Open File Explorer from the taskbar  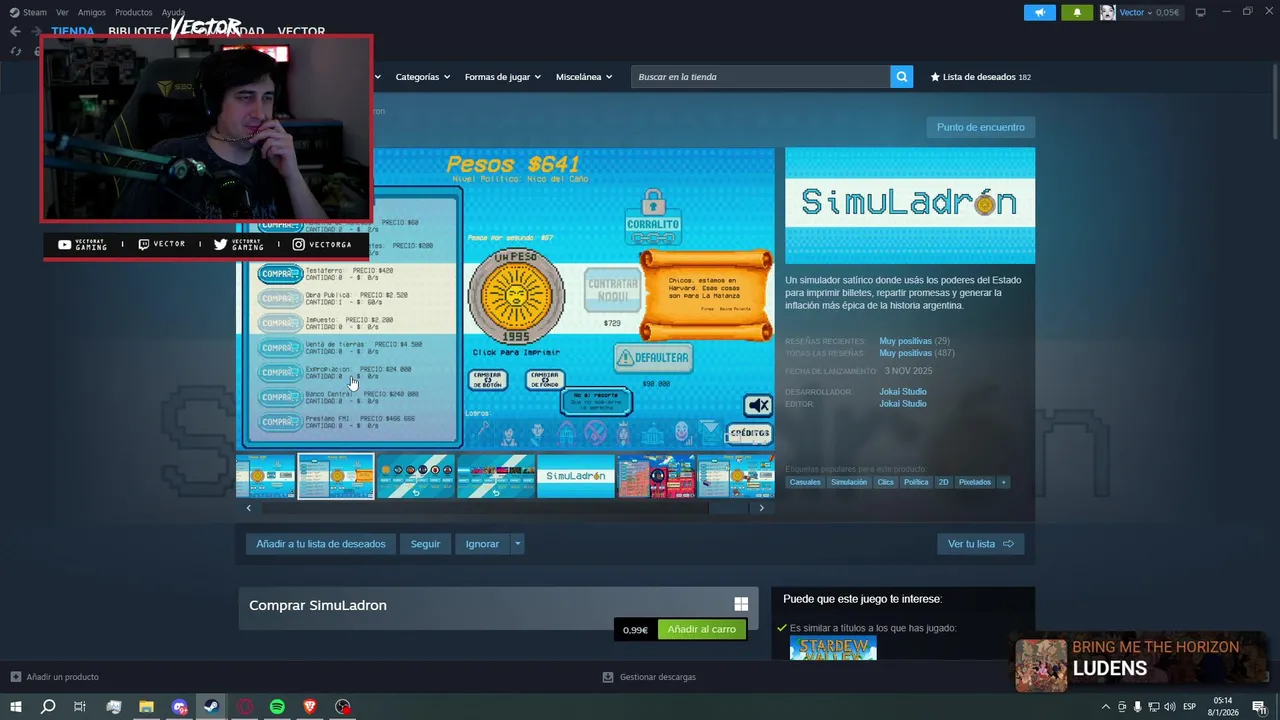point(146,707)
